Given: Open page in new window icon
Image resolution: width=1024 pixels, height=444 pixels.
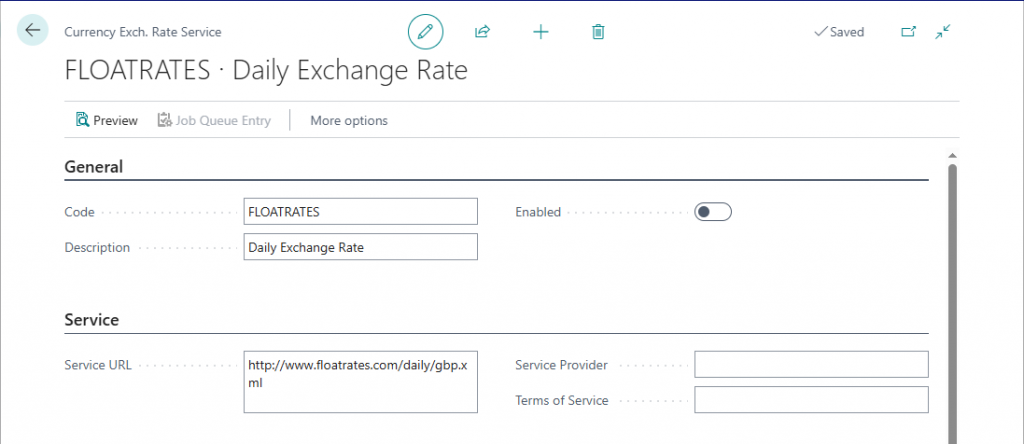Looking at the screenshot, I should click(x=908, y=32).
